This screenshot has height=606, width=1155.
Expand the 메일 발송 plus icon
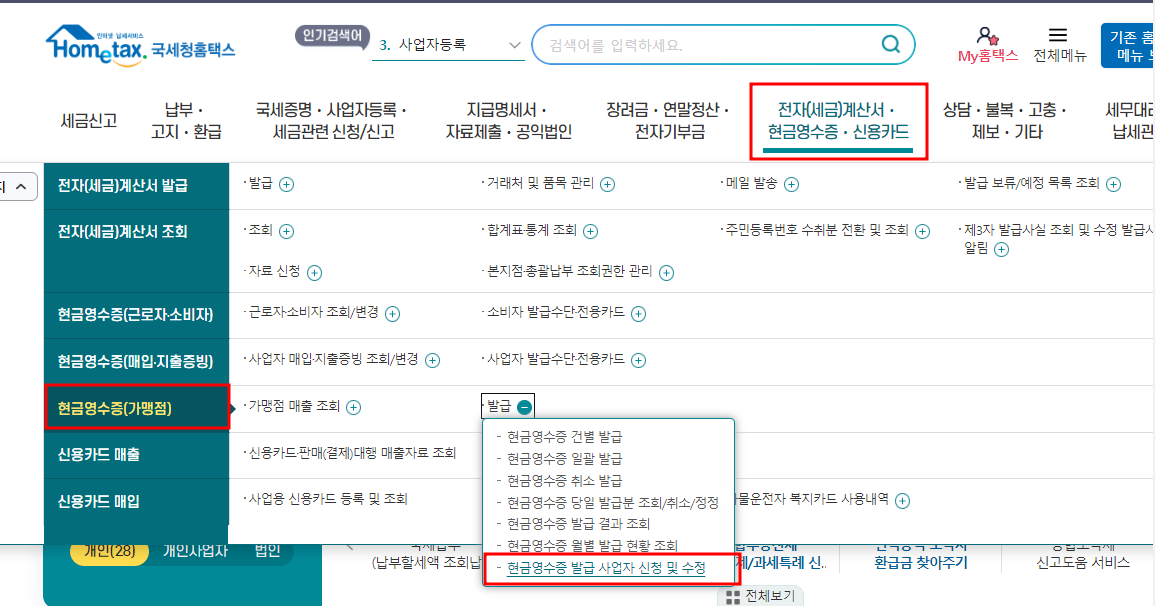pyautogui.click(x=791, y=184)
